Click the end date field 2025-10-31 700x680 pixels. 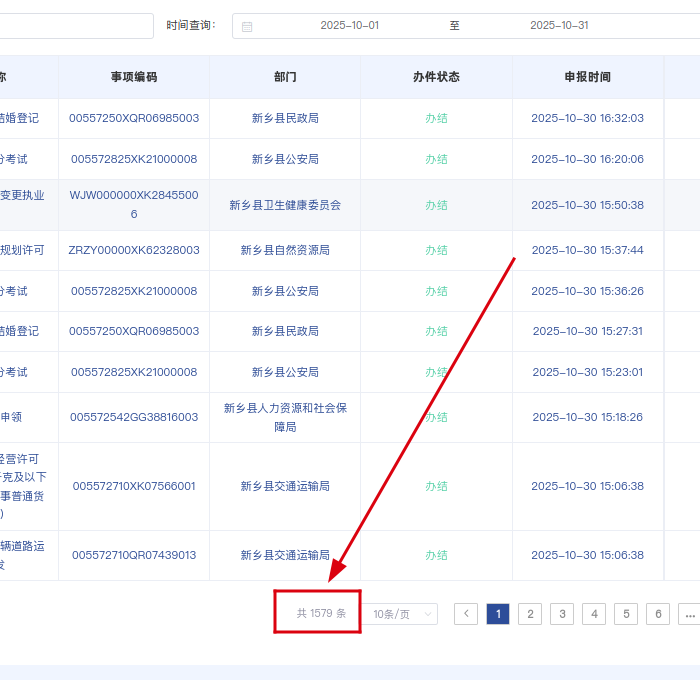(559, 26)
